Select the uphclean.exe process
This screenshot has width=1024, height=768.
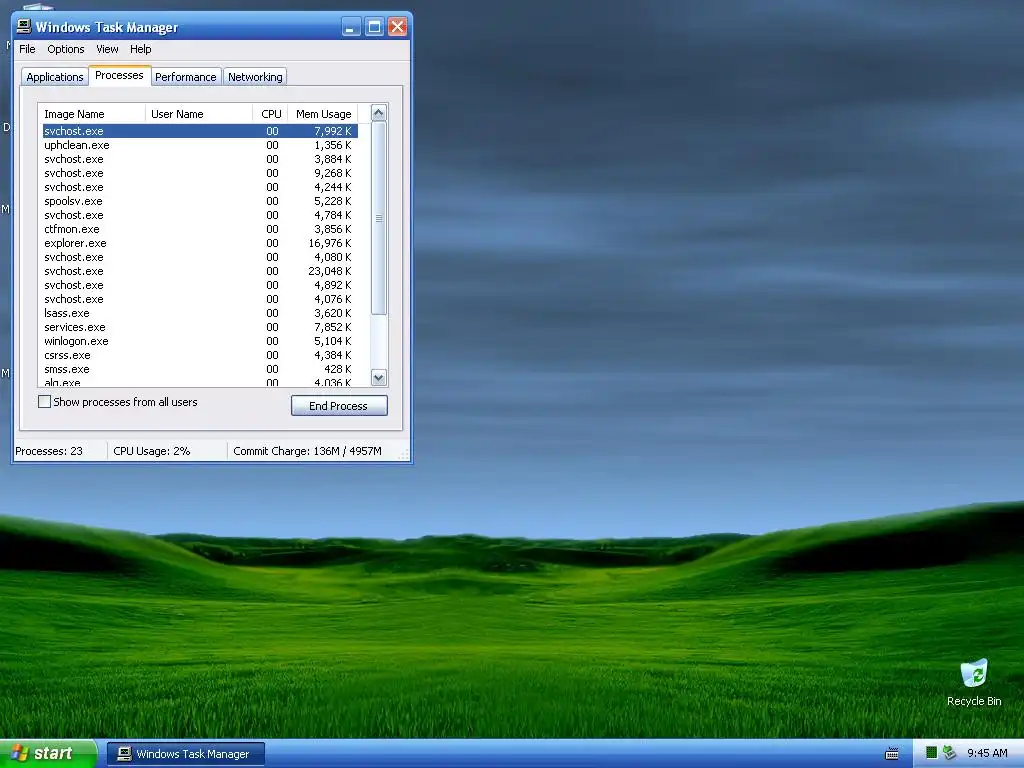pos(200,145)
